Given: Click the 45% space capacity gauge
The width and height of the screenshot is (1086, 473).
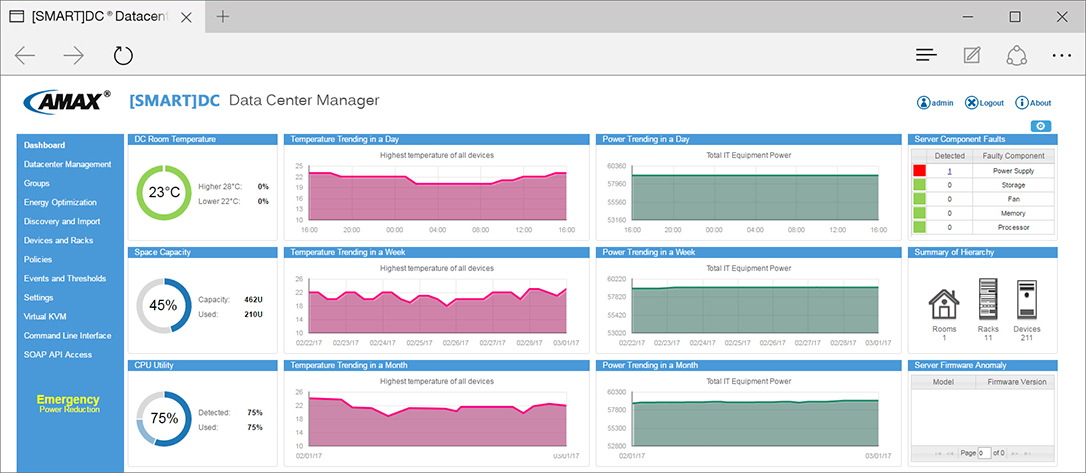Looking at the screenshot, I should [x=164, y=305].
